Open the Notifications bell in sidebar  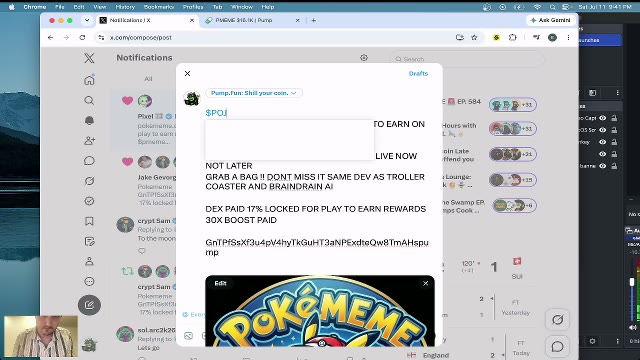89,120
